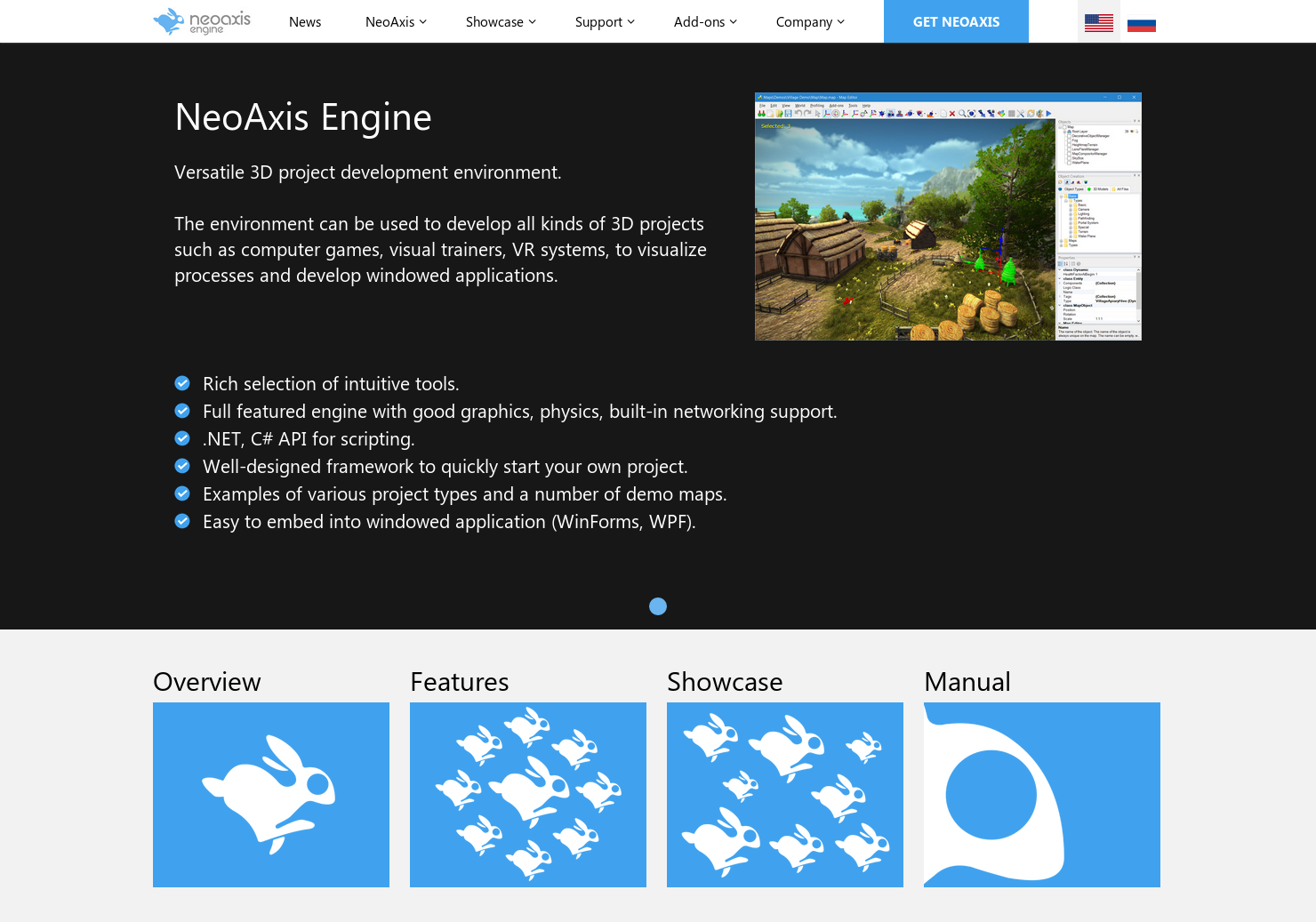Open Features via the rabbit group tile
1316x922 pixels.
click(528, 794)
